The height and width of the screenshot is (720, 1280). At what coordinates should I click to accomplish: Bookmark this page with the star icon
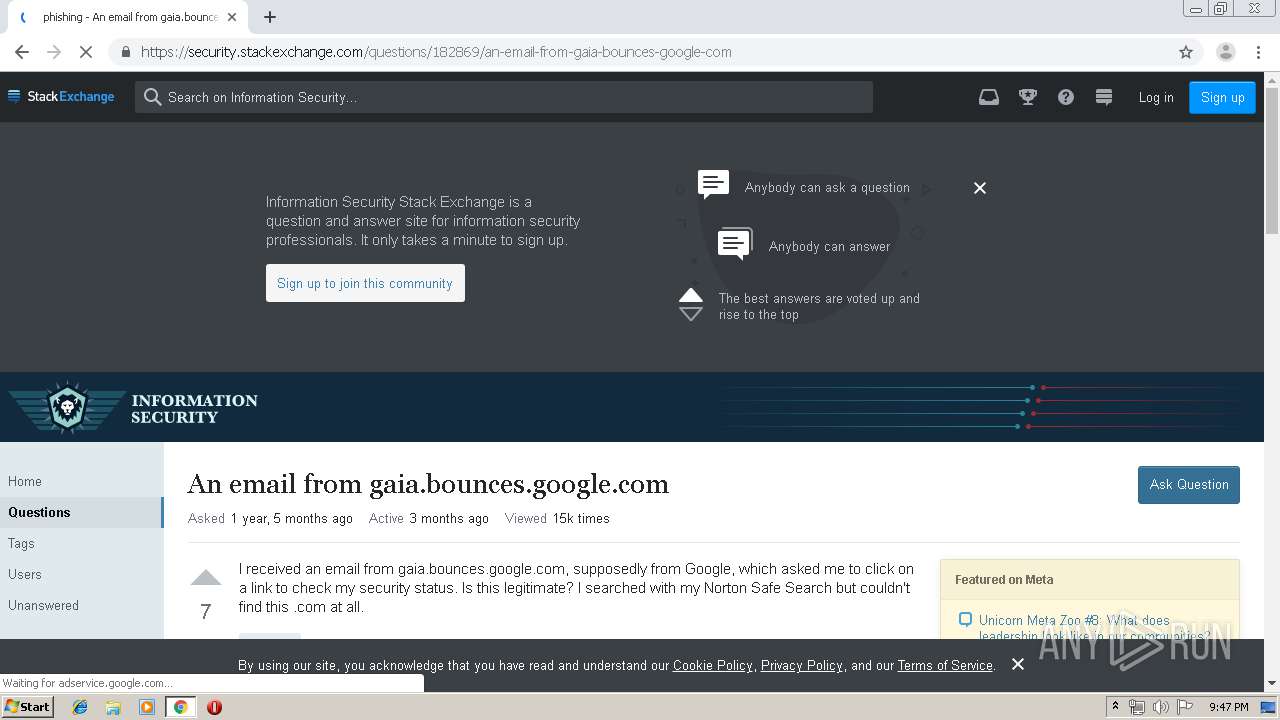pos(1186,52)
